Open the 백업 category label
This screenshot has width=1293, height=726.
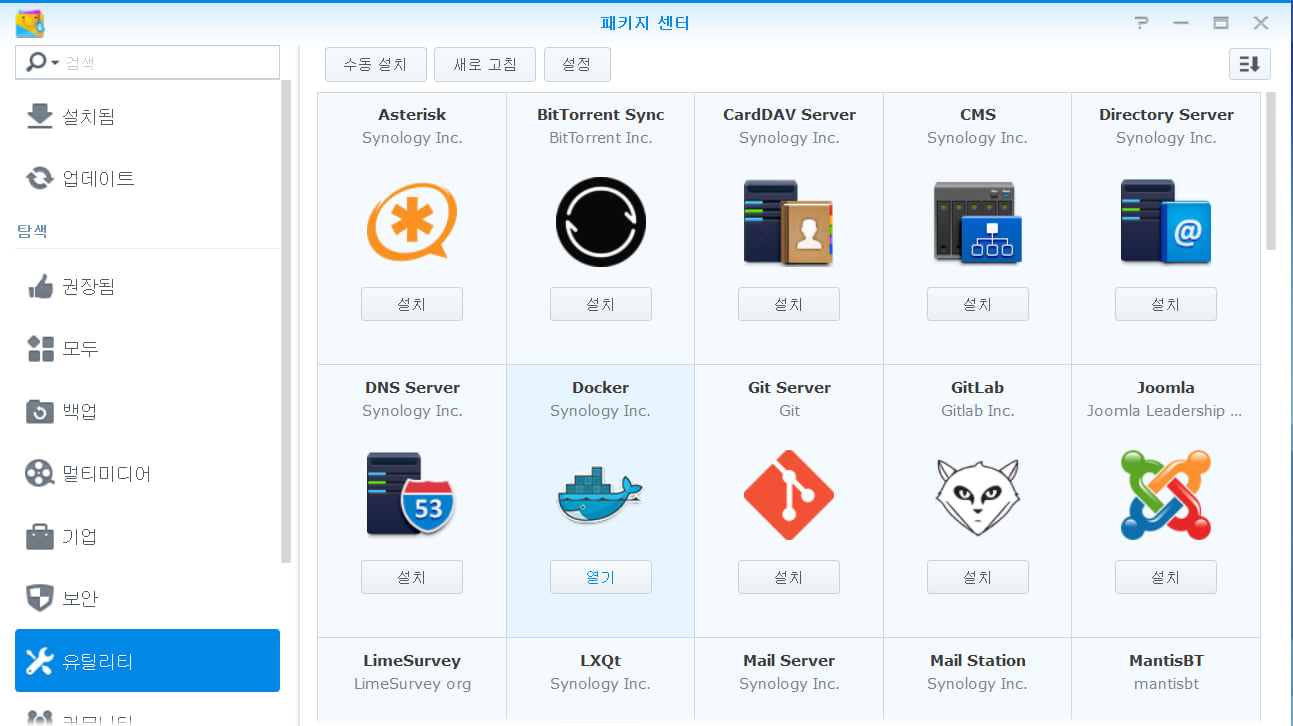coord(80,411)
